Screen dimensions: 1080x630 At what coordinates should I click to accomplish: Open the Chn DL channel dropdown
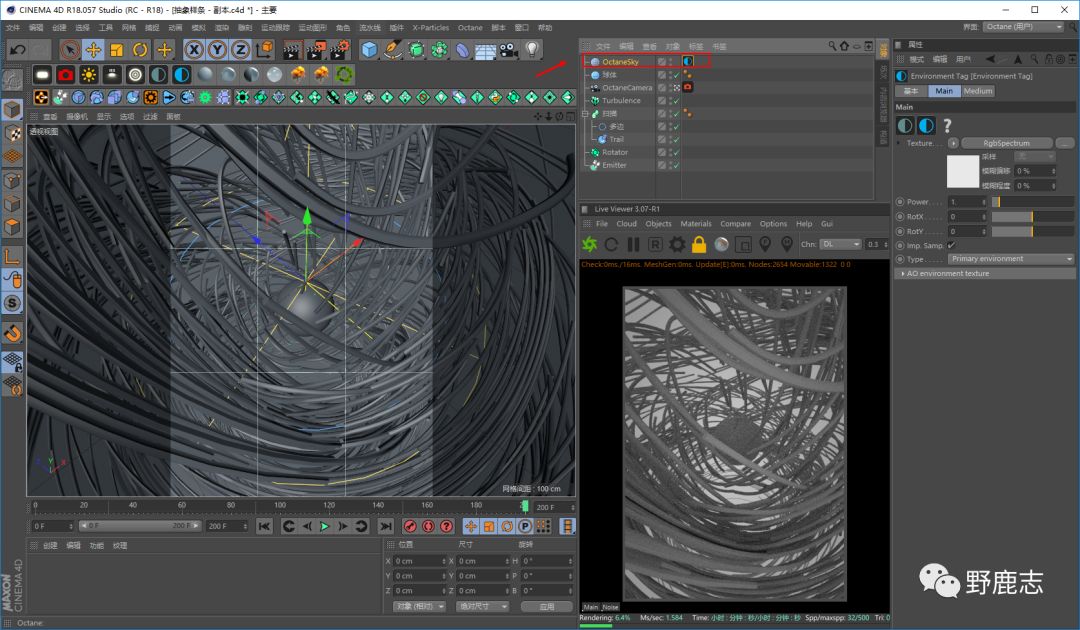[x=840, y=244]
